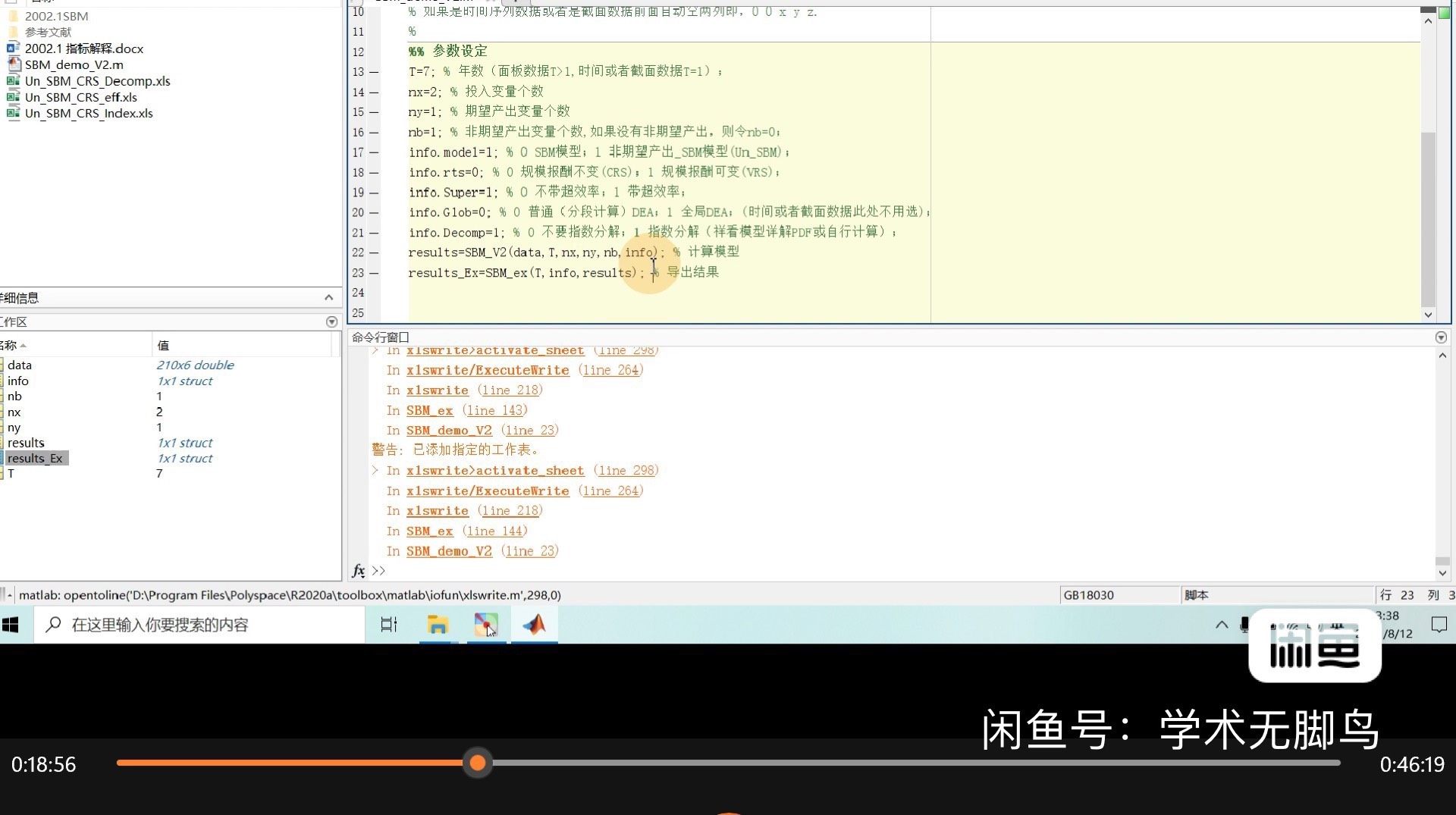The width and height of the screenshot is (1456, 815).
Task: Set a breakpoint on editor line 23
Action: (x=374, y=273)
